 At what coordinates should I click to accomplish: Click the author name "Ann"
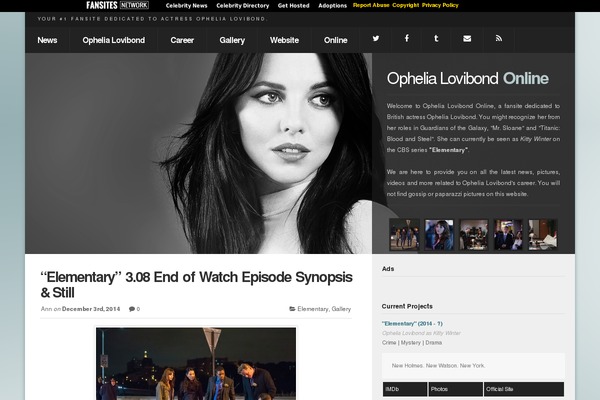point(46,309)
